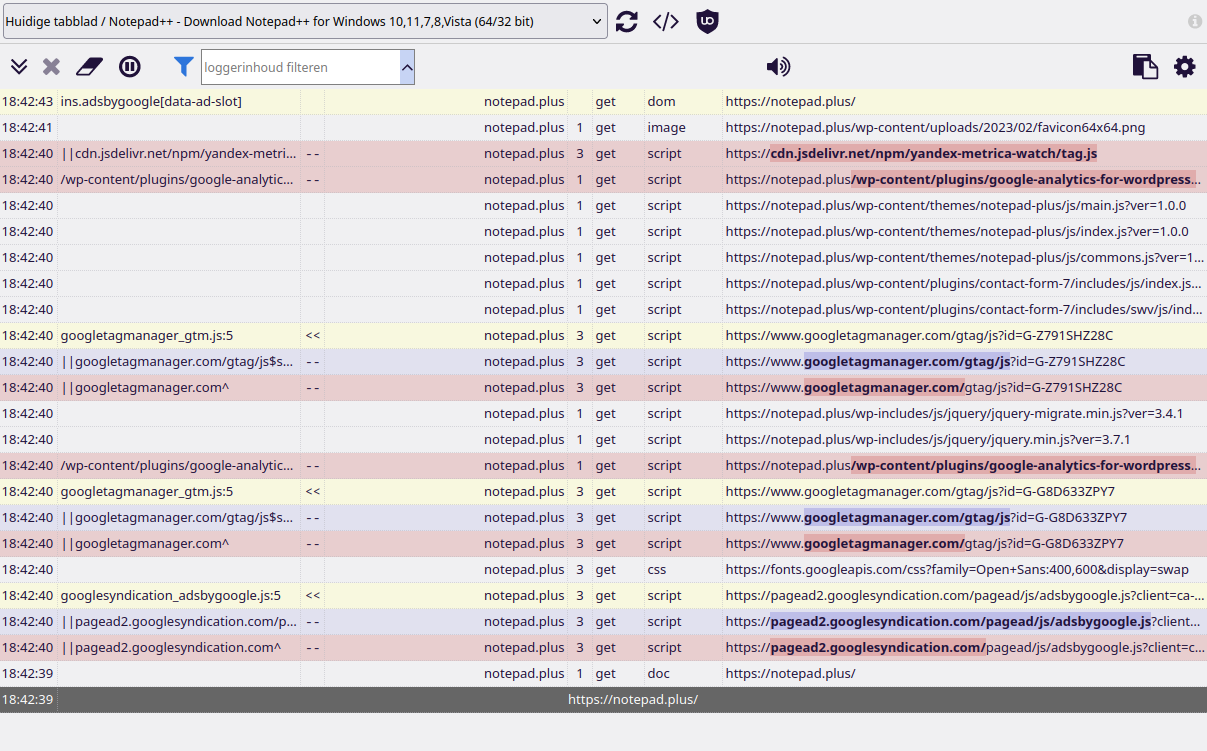Click the gray X icon in the toolbar

coord(51,67)
